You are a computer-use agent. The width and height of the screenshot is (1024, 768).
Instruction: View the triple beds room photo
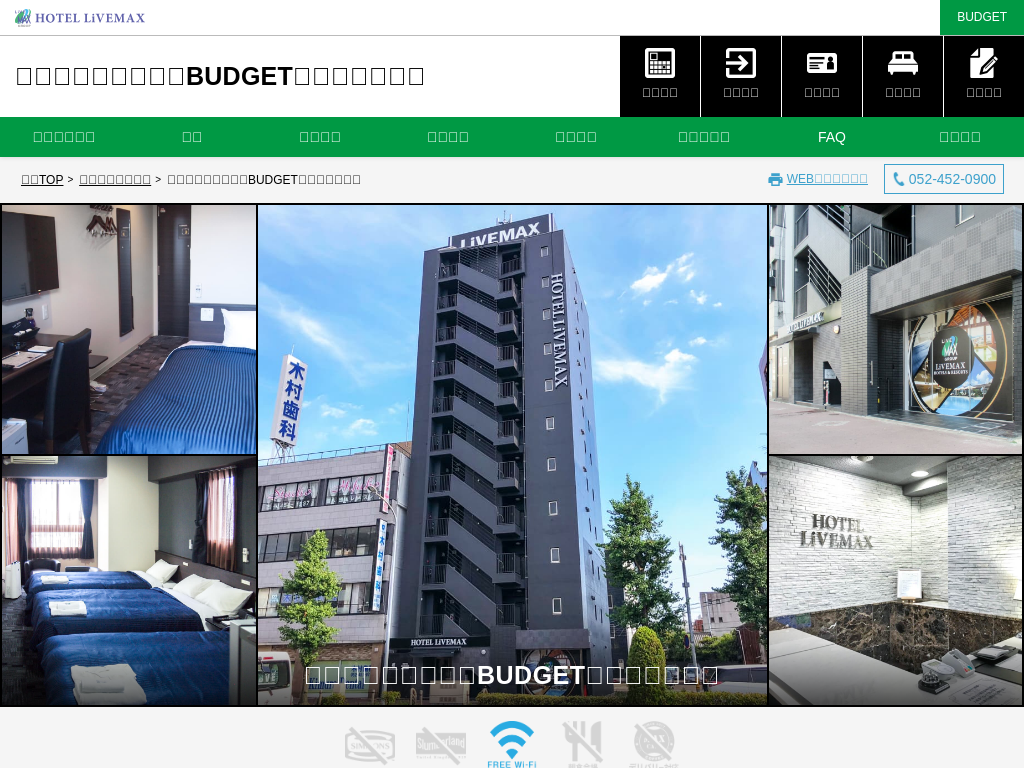point(129,581)
